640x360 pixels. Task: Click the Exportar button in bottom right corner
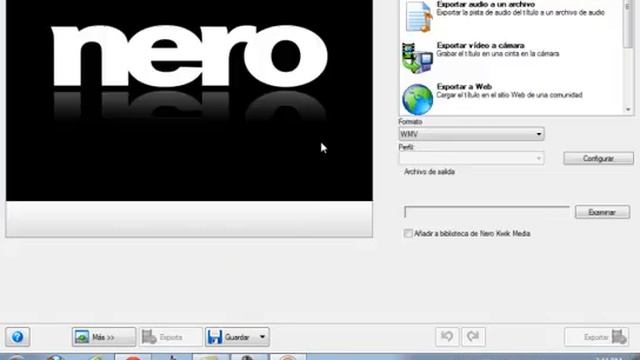(x=596, y=337)
